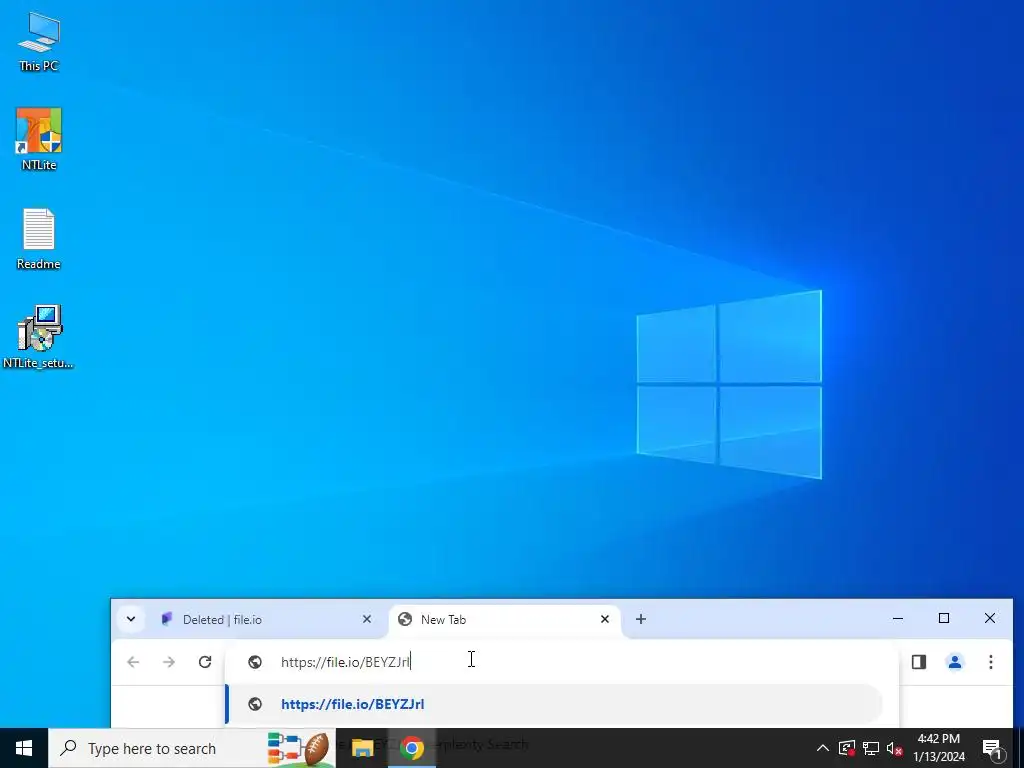The height and width of the screenshot is (768, 1024).
Task: Close the New Tab tab
Action: [x=605, y=619]
